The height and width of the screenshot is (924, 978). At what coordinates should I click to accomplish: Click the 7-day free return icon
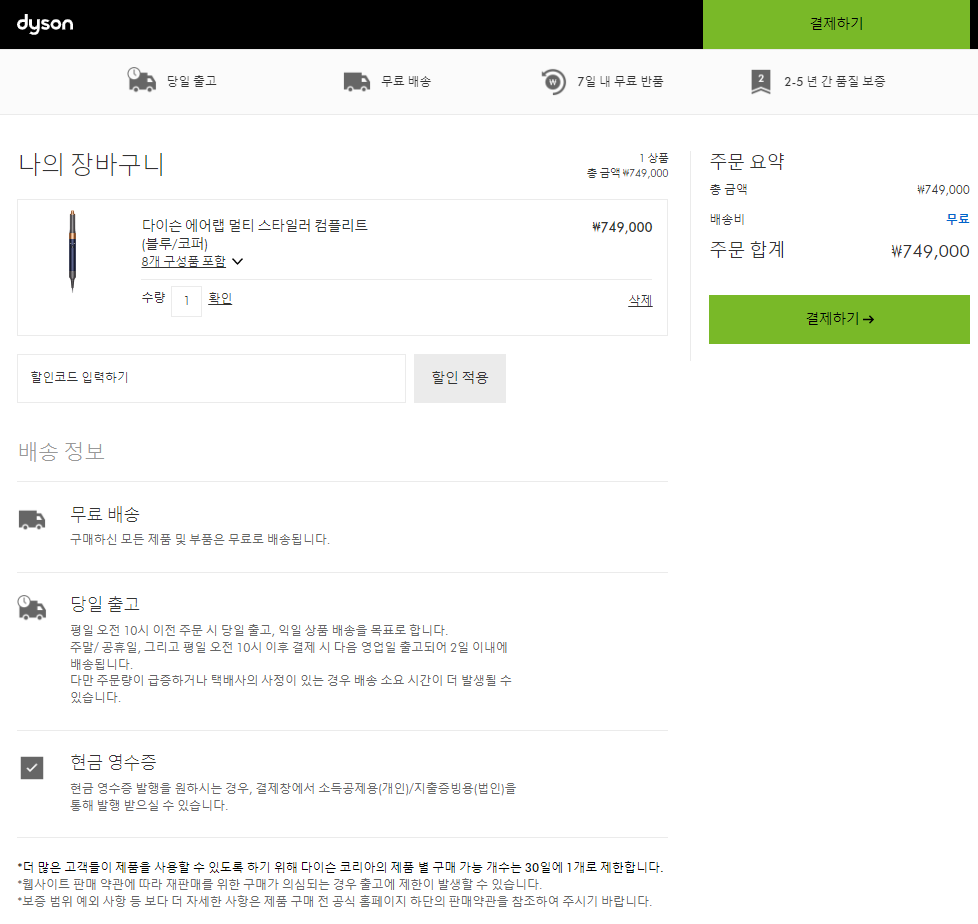coord(553,82)
